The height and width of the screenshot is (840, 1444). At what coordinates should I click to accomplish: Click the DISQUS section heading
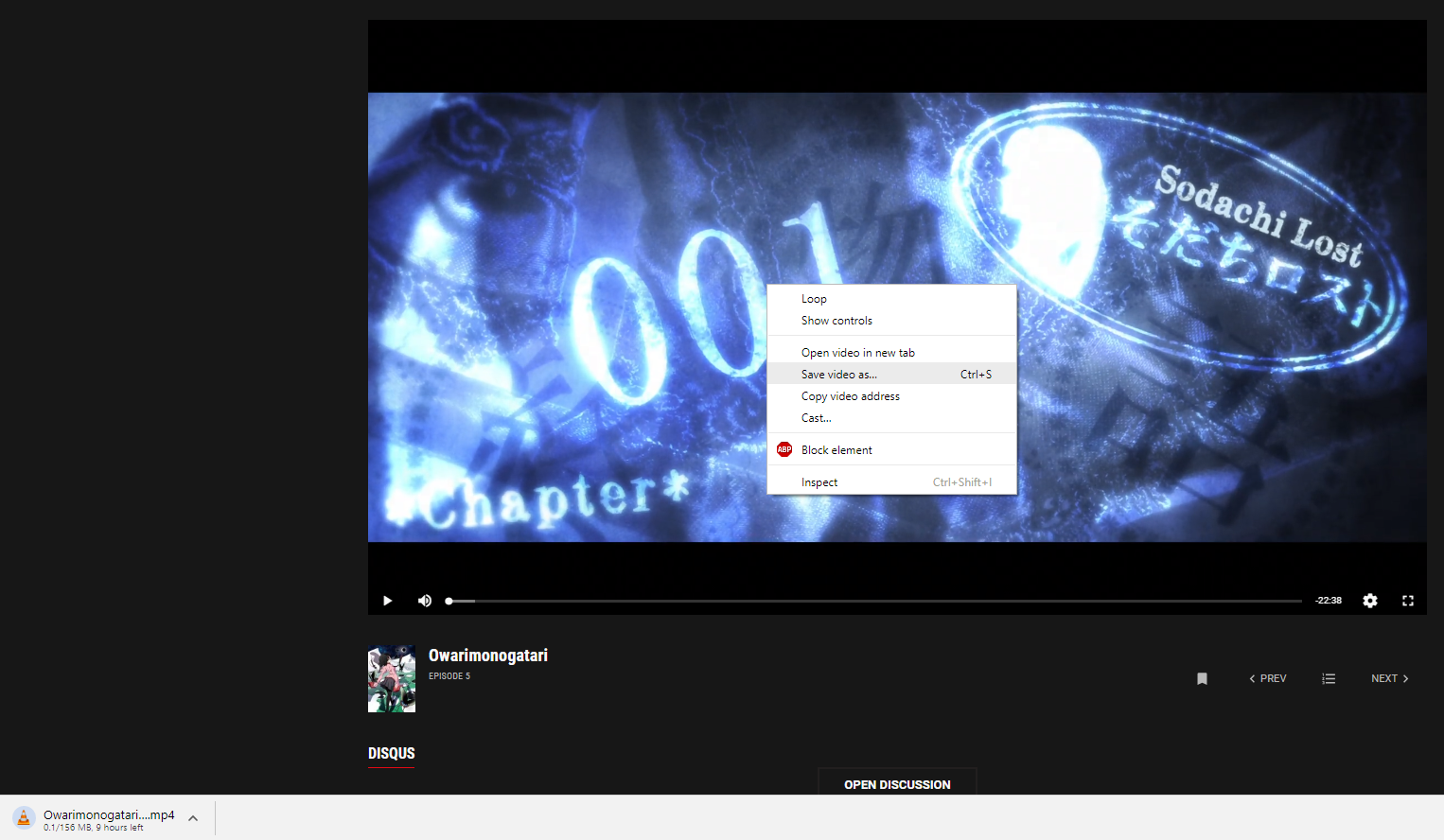click(x=392, y=753)
